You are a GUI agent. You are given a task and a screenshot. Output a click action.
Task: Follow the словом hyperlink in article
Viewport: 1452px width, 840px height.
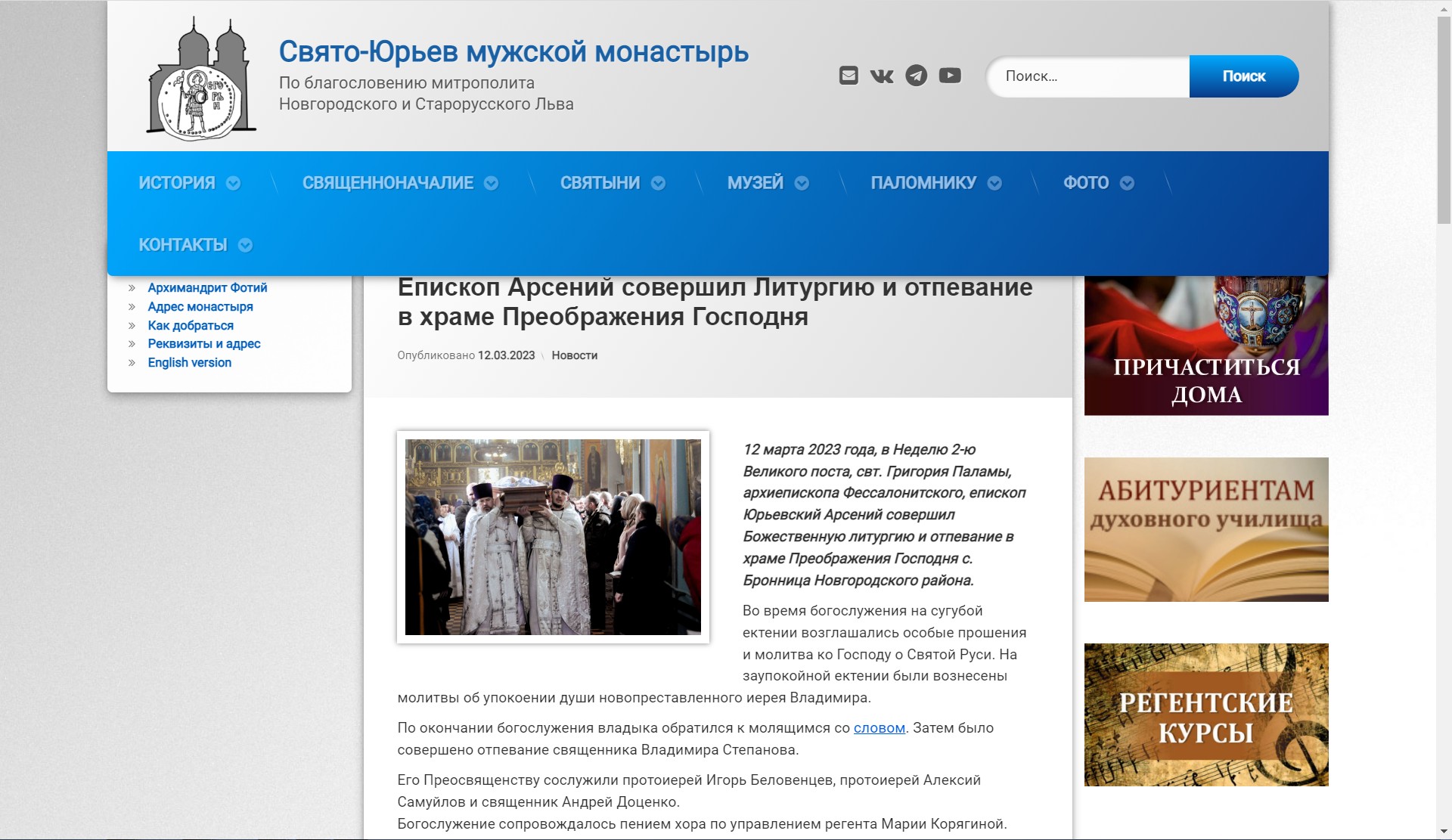click(880, 728)
